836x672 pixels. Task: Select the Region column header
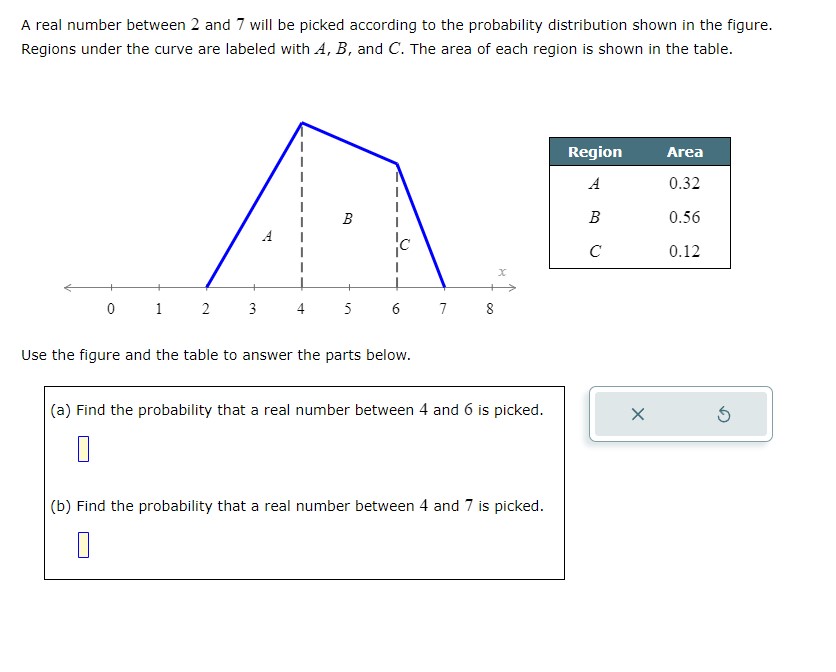tap(594, 152)
